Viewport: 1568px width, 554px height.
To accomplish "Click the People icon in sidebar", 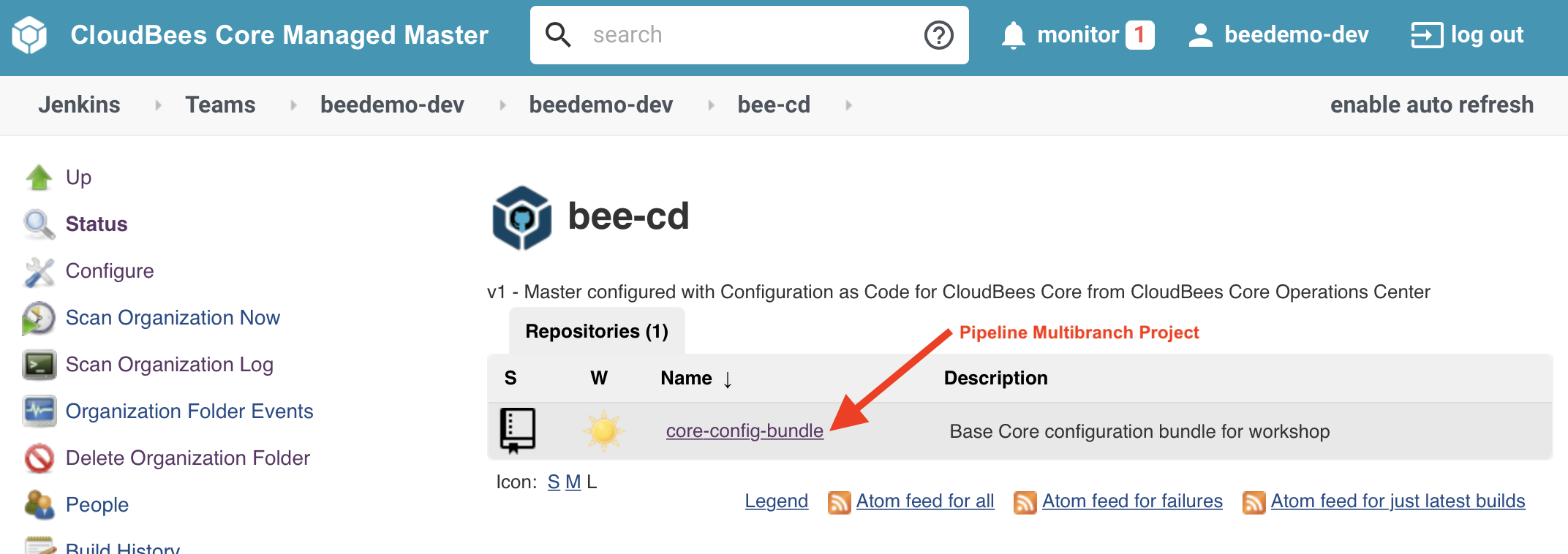I will [x=39, y=505].
